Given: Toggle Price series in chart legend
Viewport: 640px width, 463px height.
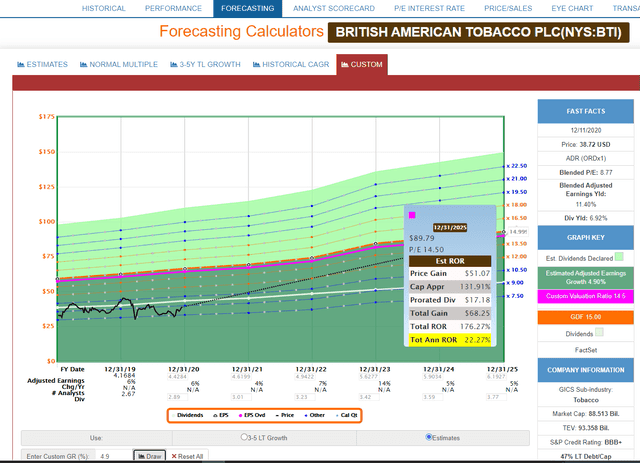Looking at the screenshot, I should click(x=285, y=415).
